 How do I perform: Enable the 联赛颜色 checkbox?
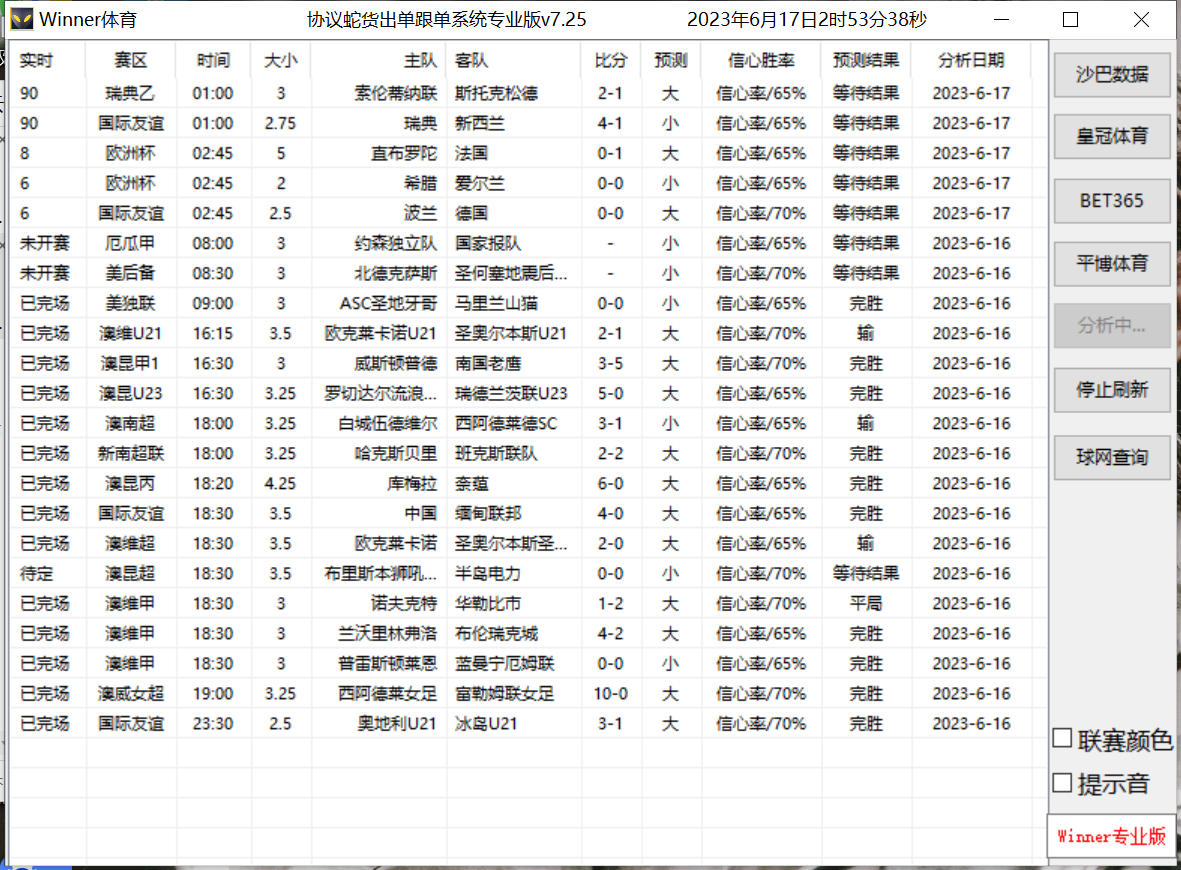[1062, 738]
